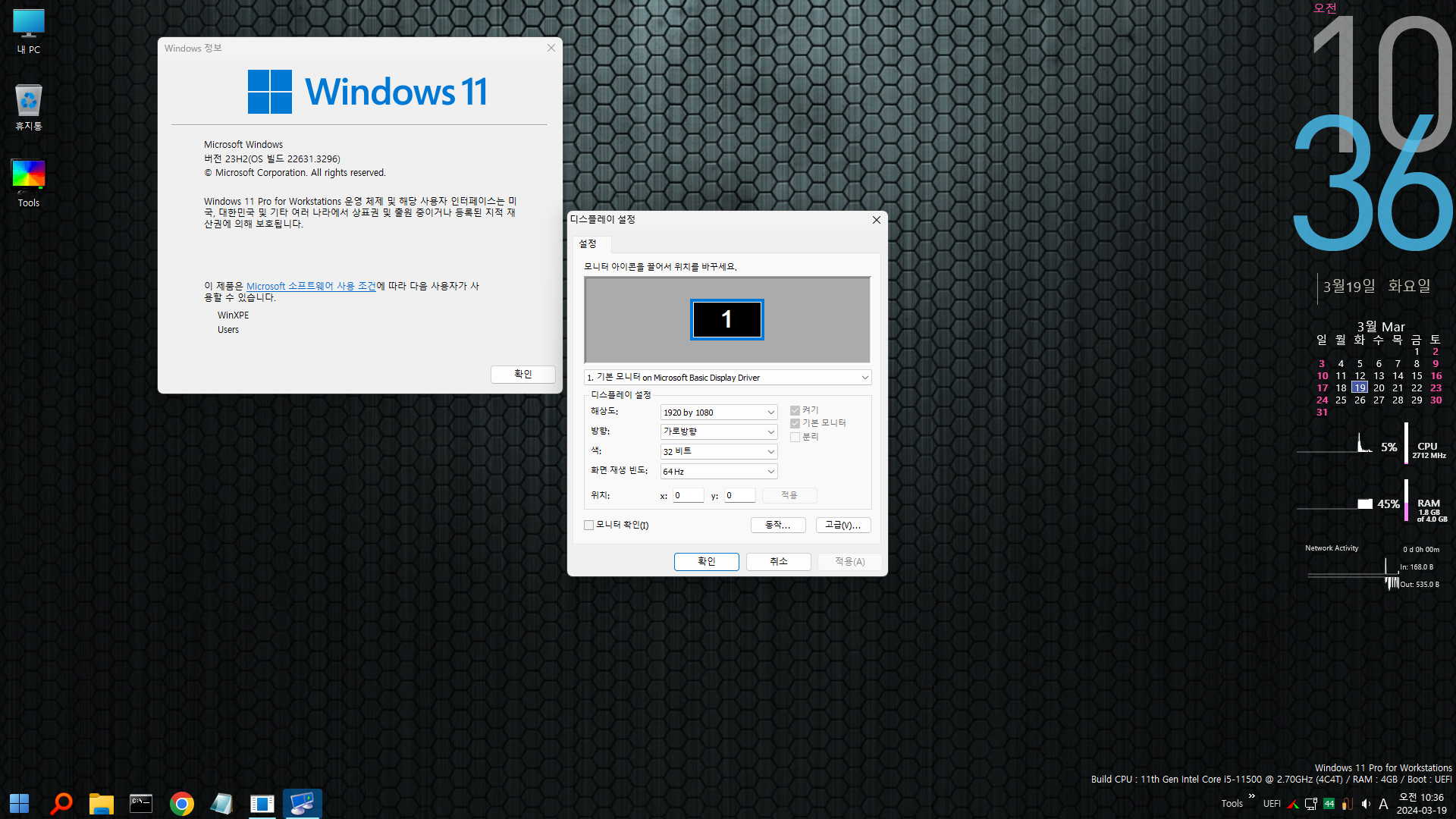Open the 방향 dropdown showing 가로방향
The width and height of the screenshot is (1456, 819).
click(719, 431)
